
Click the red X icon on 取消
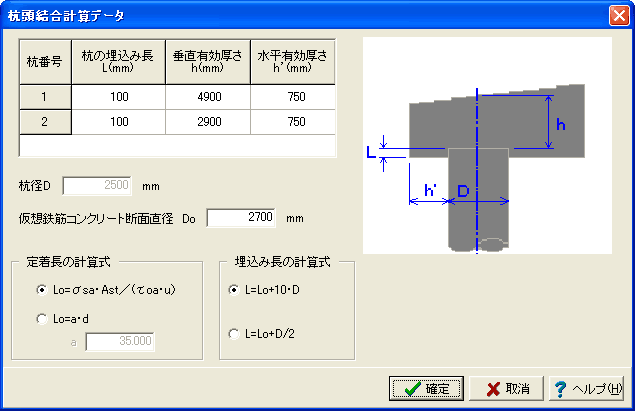(x=493, y=389)
